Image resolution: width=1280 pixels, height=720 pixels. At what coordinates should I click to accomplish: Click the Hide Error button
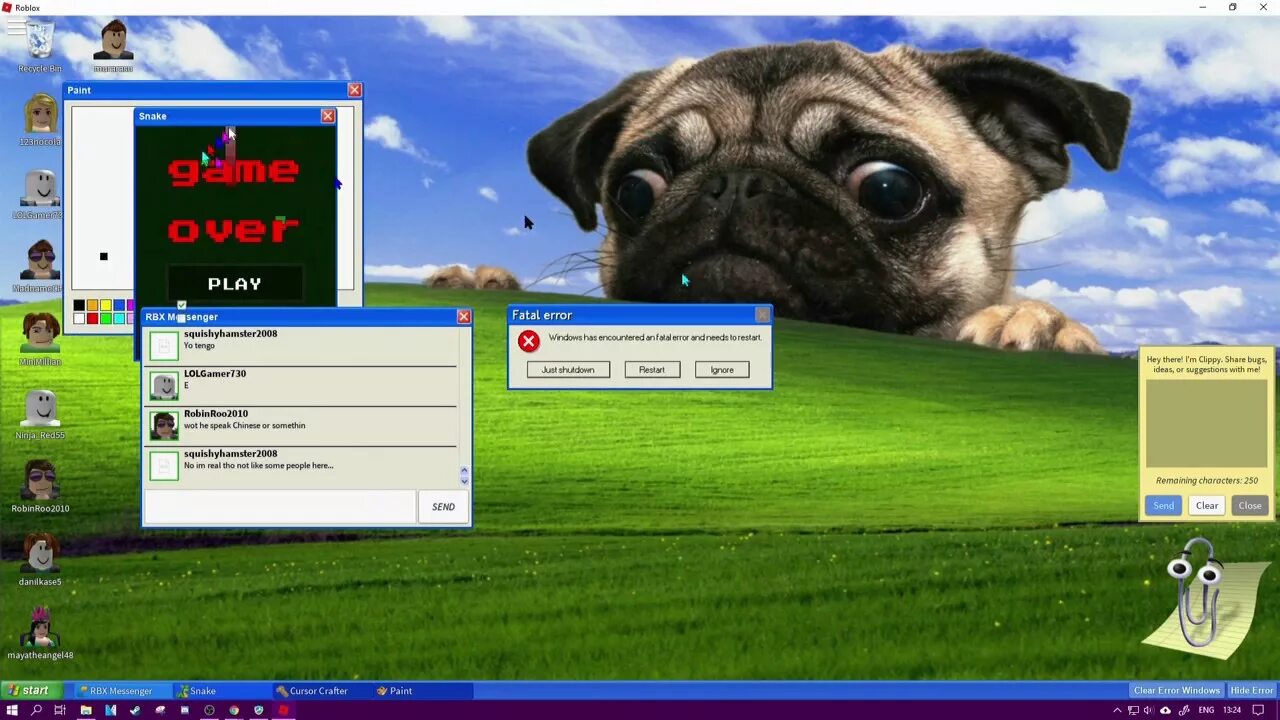coord(1252,690)
